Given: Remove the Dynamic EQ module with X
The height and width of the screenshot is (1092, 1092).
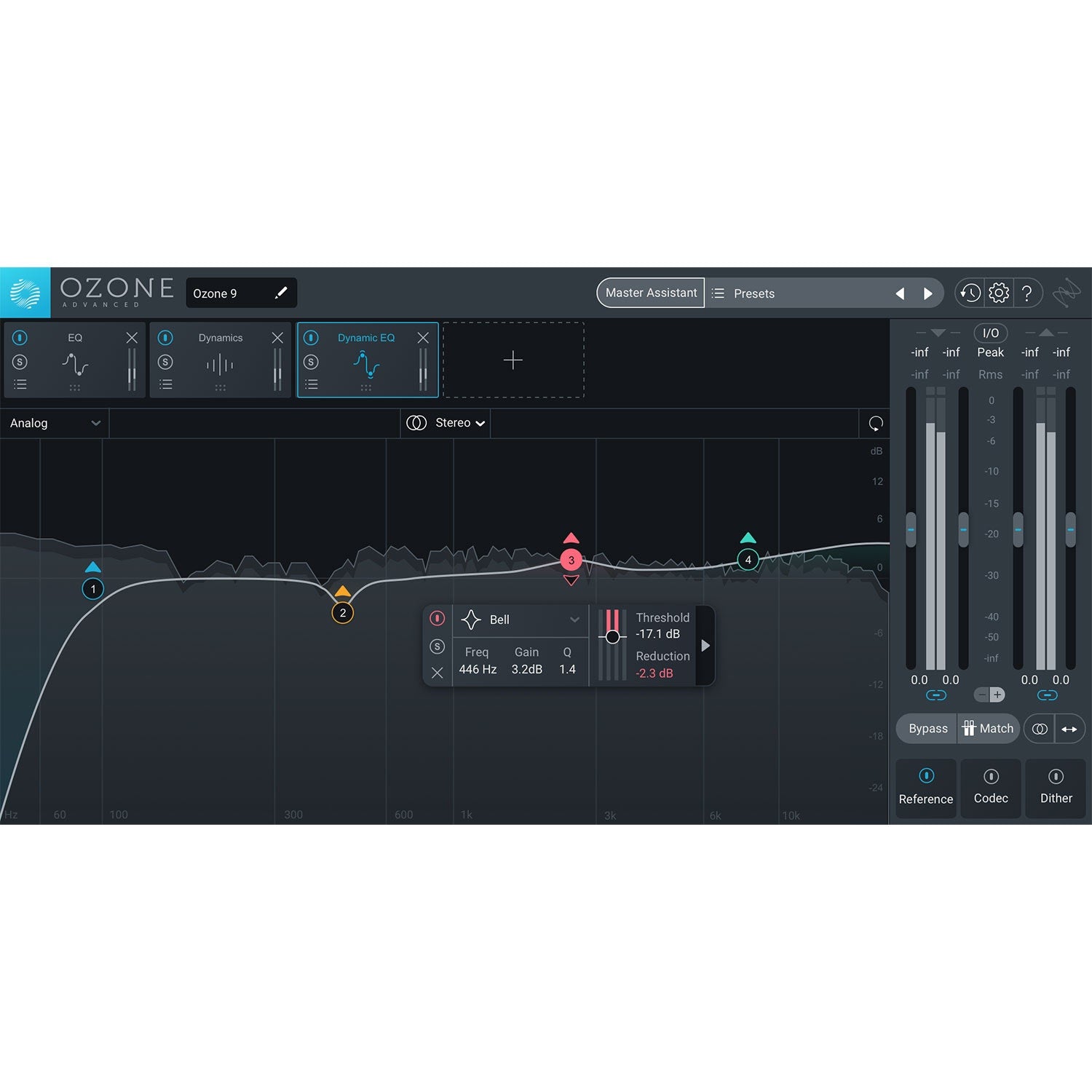Looking at the screenshot, I should pos(423,338).
